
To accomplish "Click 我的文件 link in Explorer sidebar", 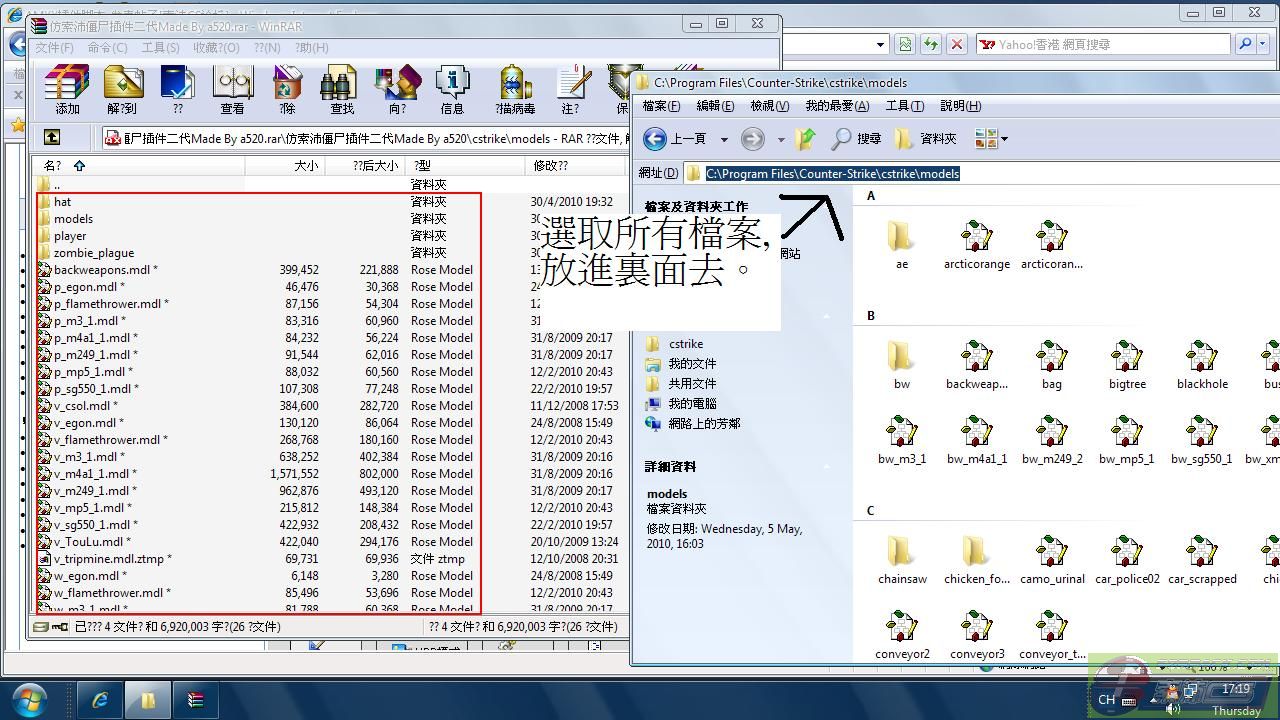I will [x=692, y=364].
